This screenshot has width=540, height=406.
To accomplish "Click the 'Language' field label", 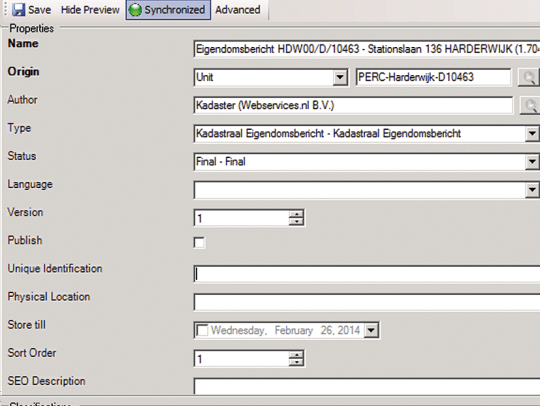I will [x=30, y=185].
